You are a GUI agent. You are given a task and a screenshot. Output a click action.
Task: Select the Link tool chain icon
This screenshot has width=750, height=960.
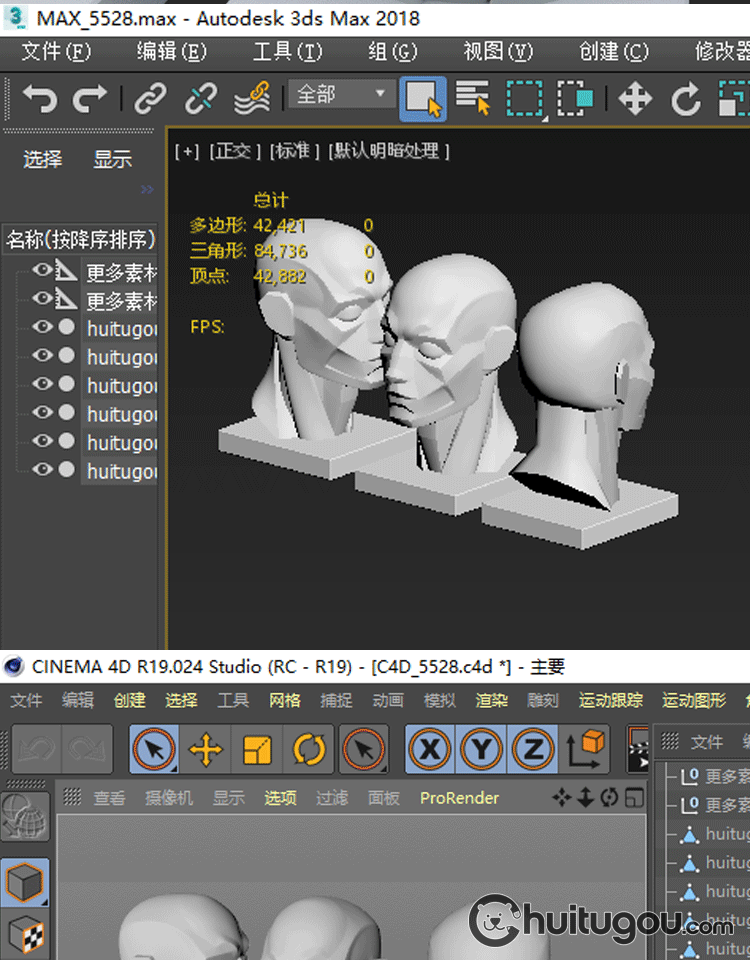click(150, 98)
